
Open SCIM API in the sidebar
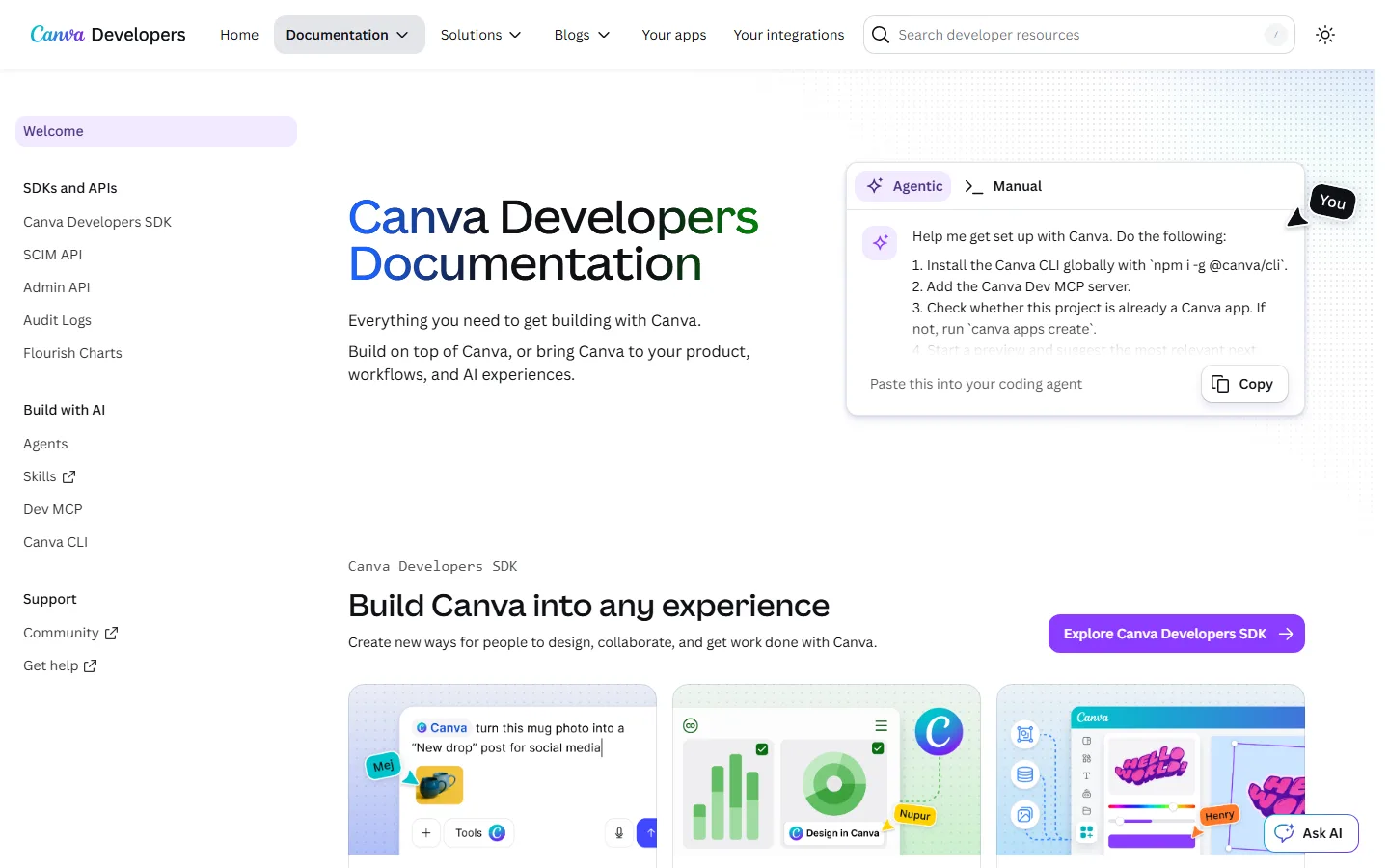[x=53, y=255]
